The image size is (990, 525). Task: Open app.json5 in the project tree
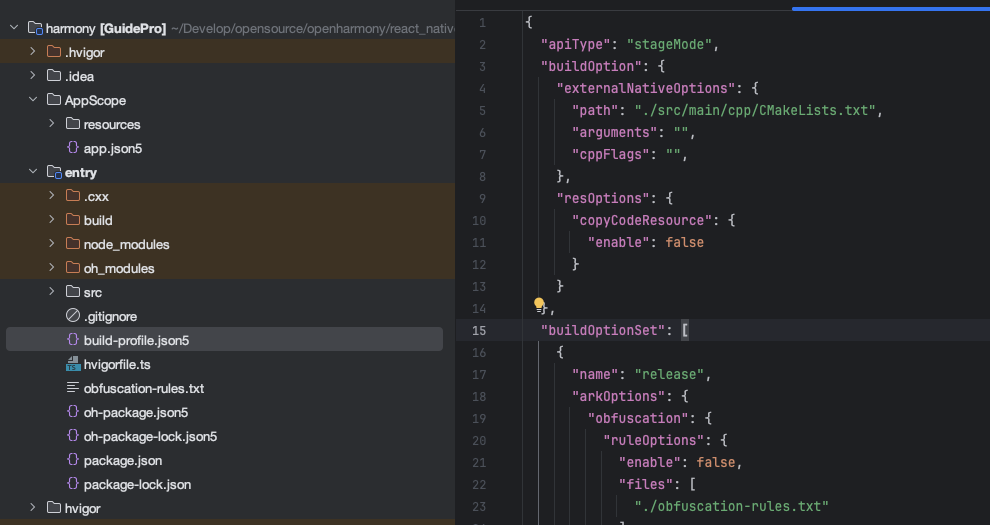pos(113,148)
